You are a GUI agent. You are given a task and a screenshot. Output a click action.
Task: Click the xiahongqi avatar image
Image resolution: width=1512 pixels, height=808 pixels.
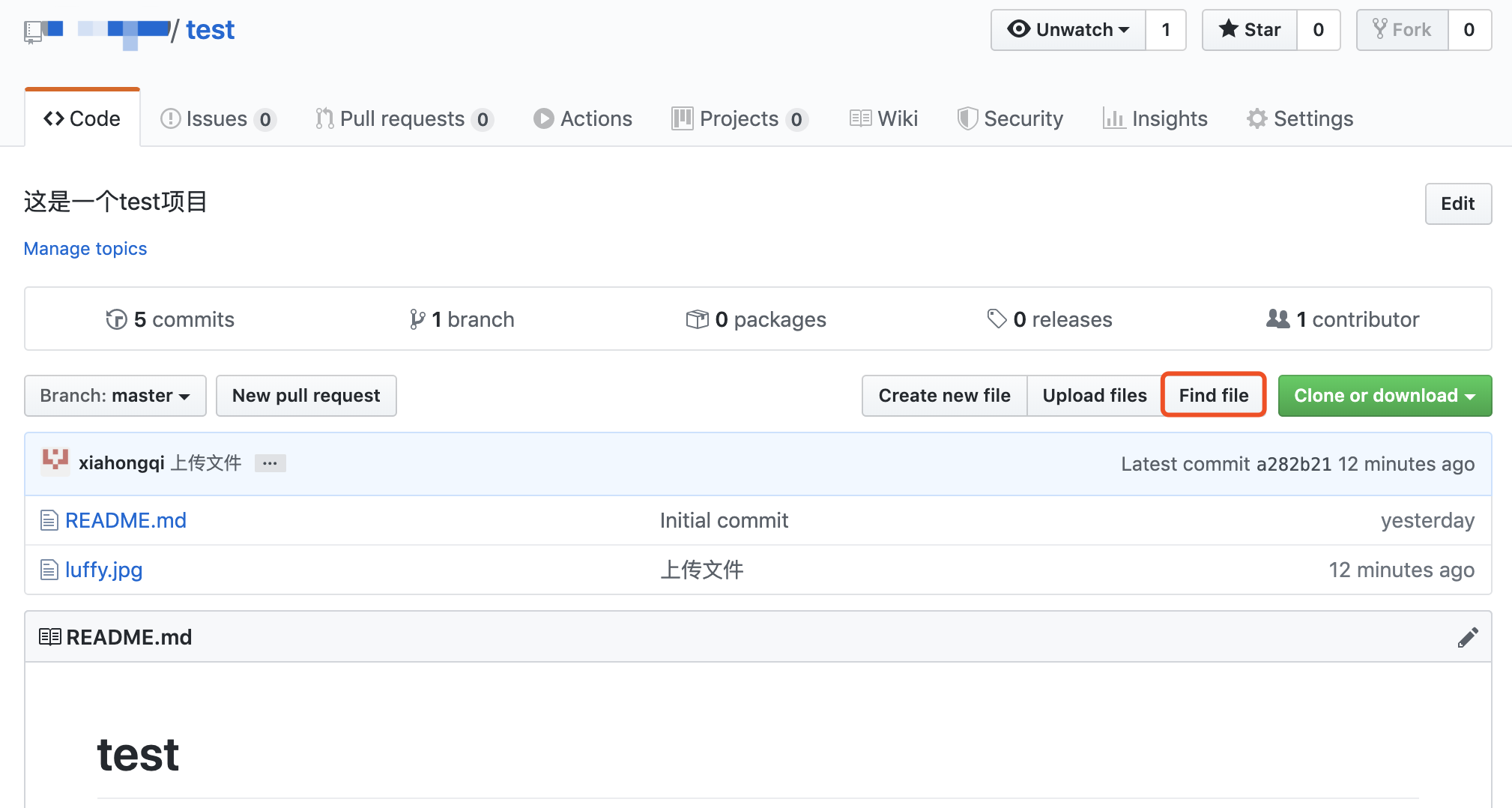[55, 462]
